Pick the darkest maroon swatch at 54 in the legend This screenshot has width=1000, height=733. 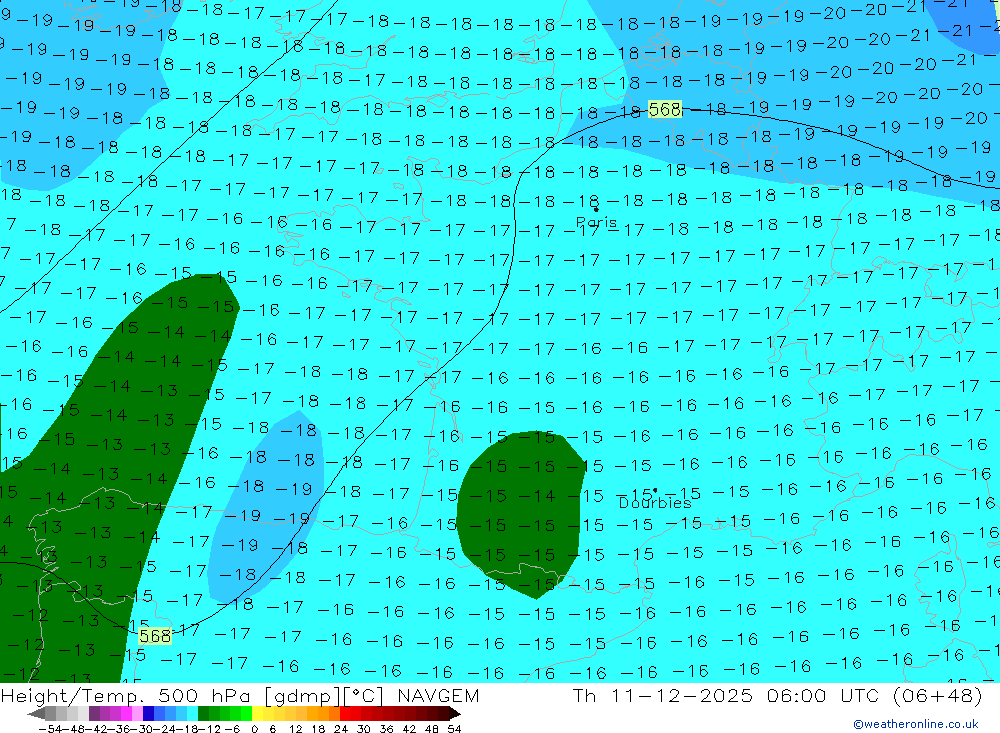[x=443, y=714]
